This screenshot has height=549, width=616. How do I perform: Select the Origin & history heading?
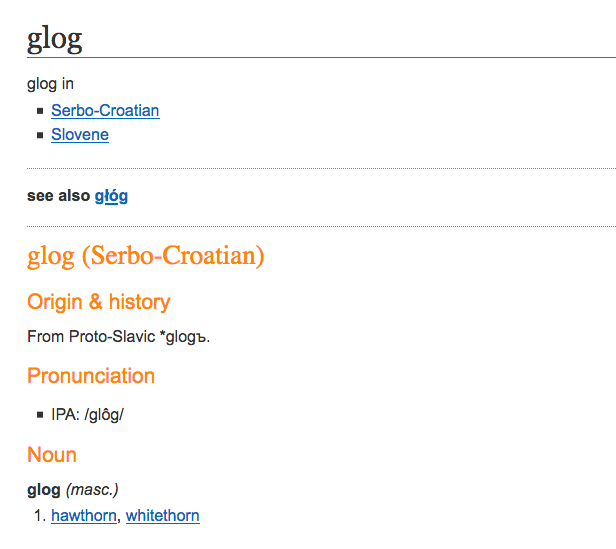click(99, 302)
